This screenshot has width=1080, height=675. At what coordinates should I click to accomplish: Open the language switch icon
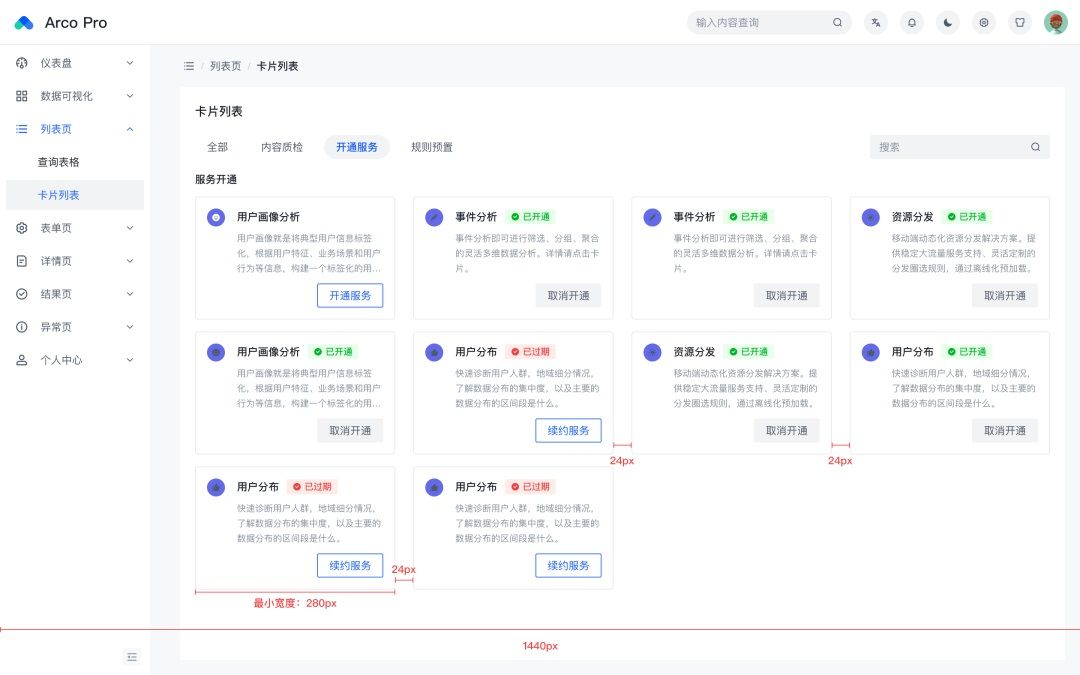(x=875, y=23)
